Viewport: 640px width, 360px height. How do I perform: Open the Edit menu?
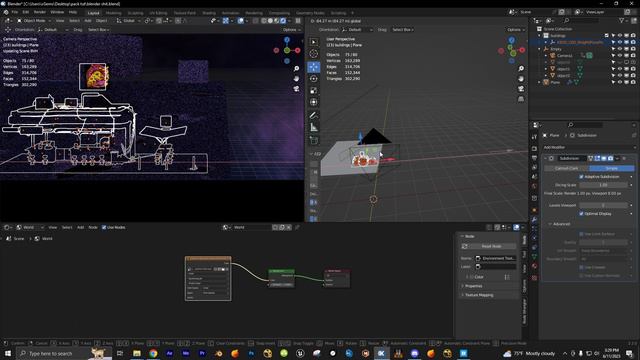(26, 12)
